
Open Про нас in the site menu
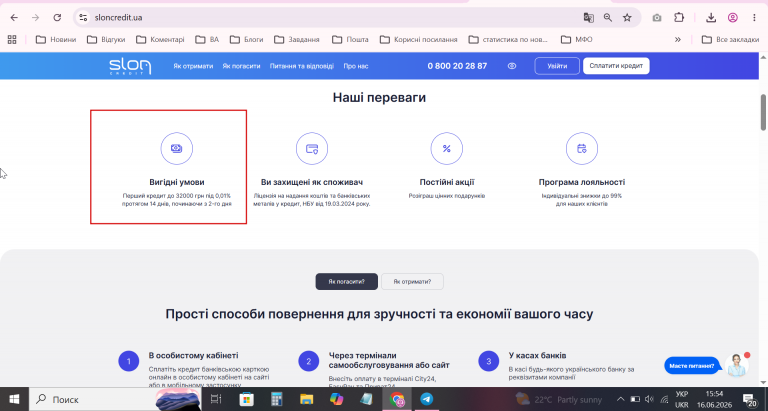pyautogui.click(x=356, y=66)
